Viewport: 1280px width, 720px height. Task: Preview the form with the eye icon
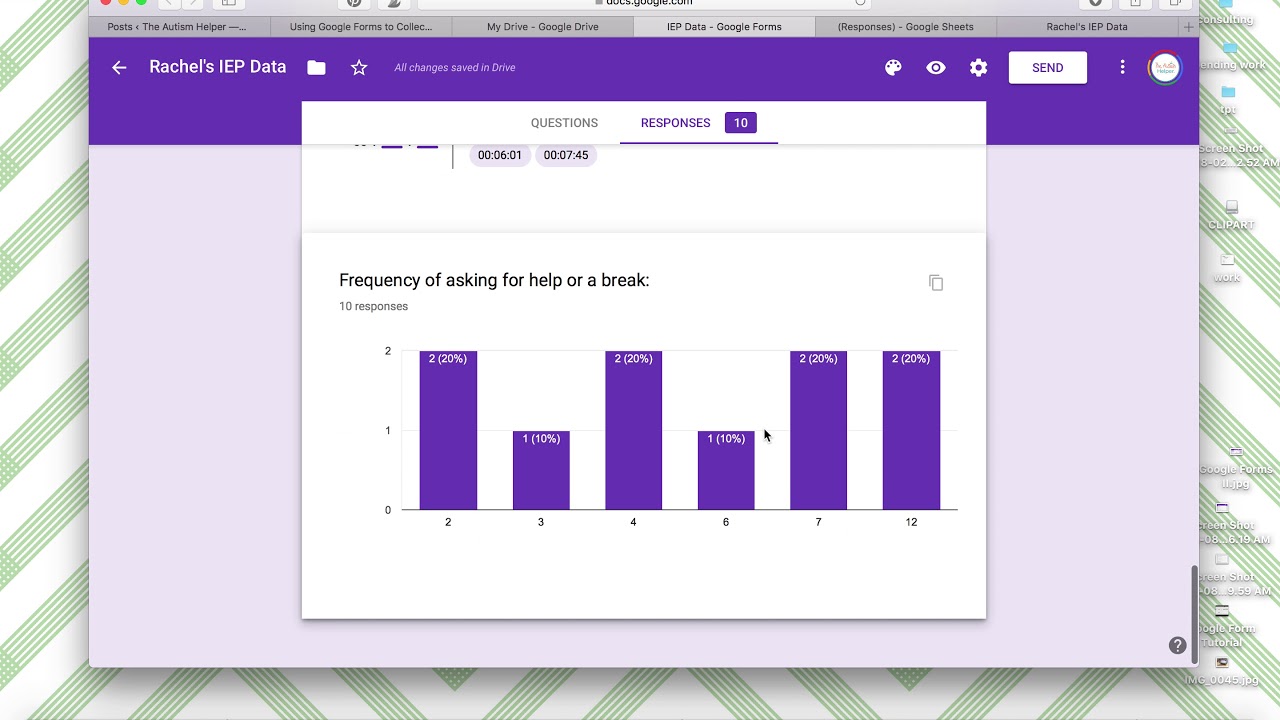pyautogui.click(x=936, y=67)
